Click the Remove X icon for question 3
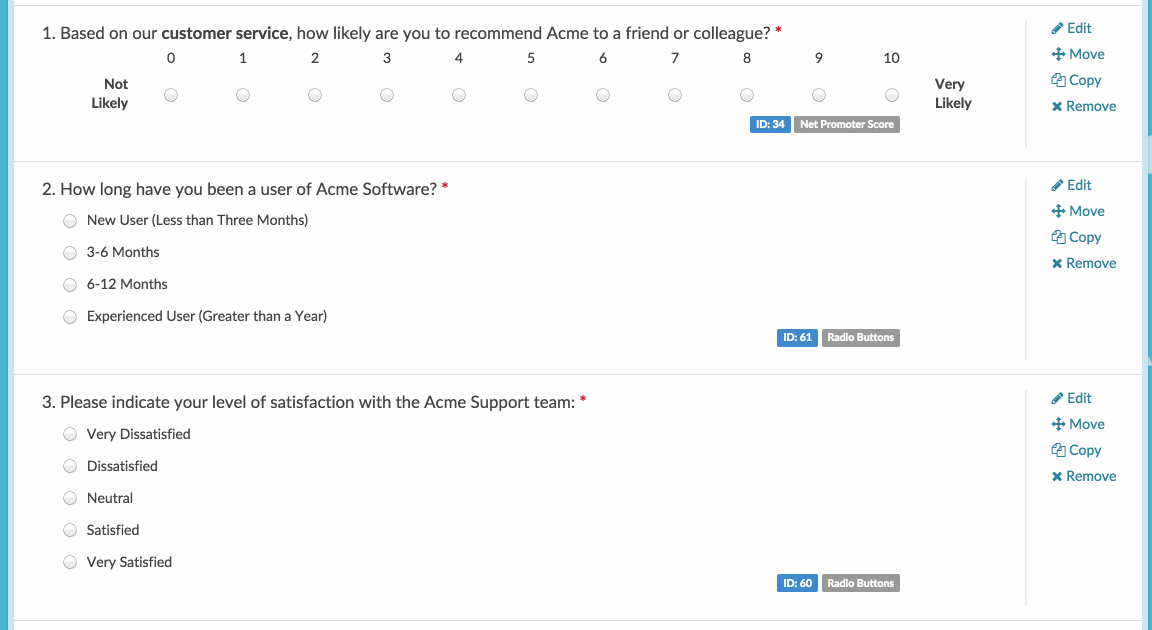Screen dimensions: 1152x630 pyautogui.click(x=1057, y=476)
